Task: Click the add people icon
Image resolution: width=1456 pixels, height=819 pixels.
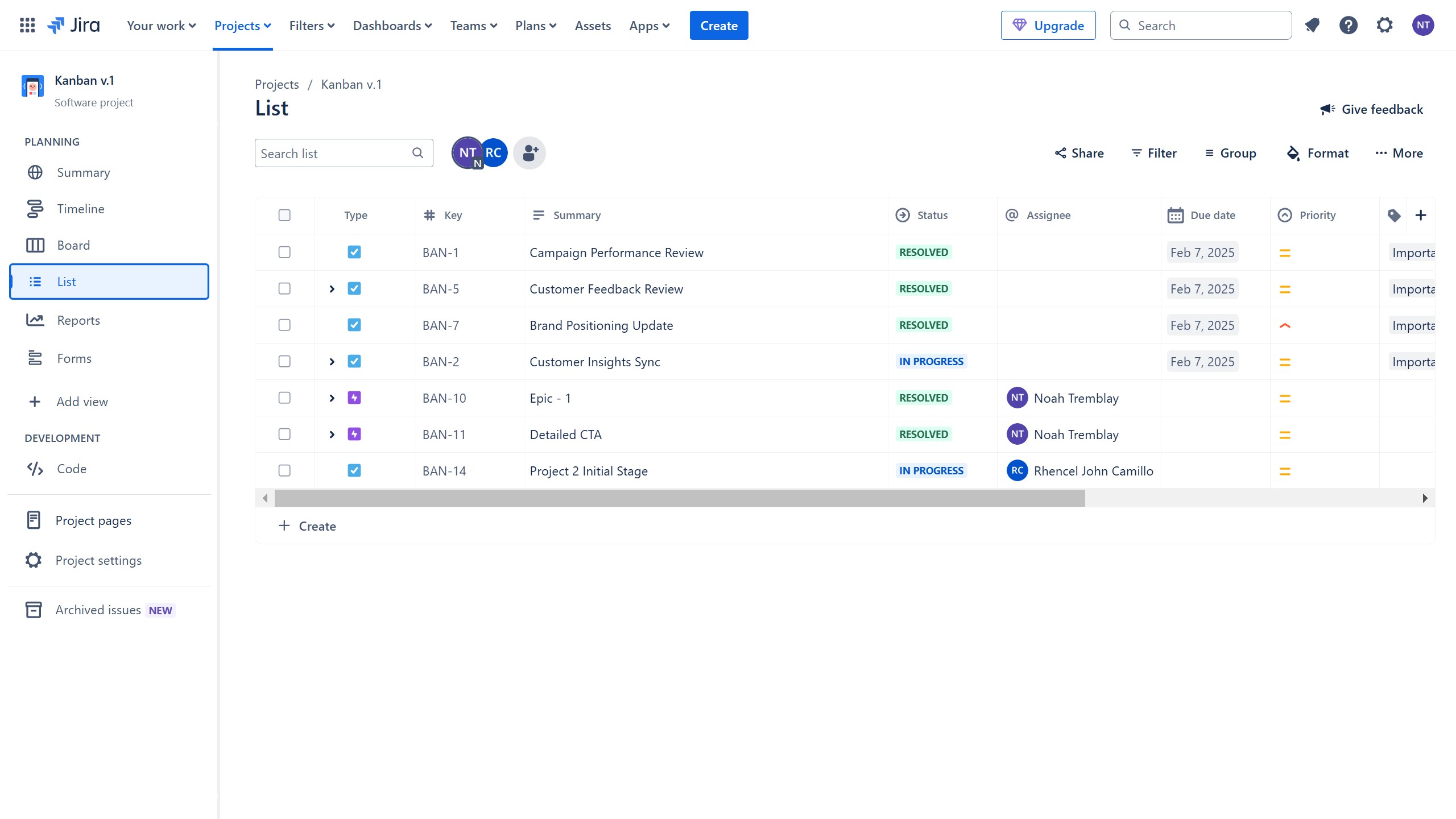Action: tap(530, 153)
